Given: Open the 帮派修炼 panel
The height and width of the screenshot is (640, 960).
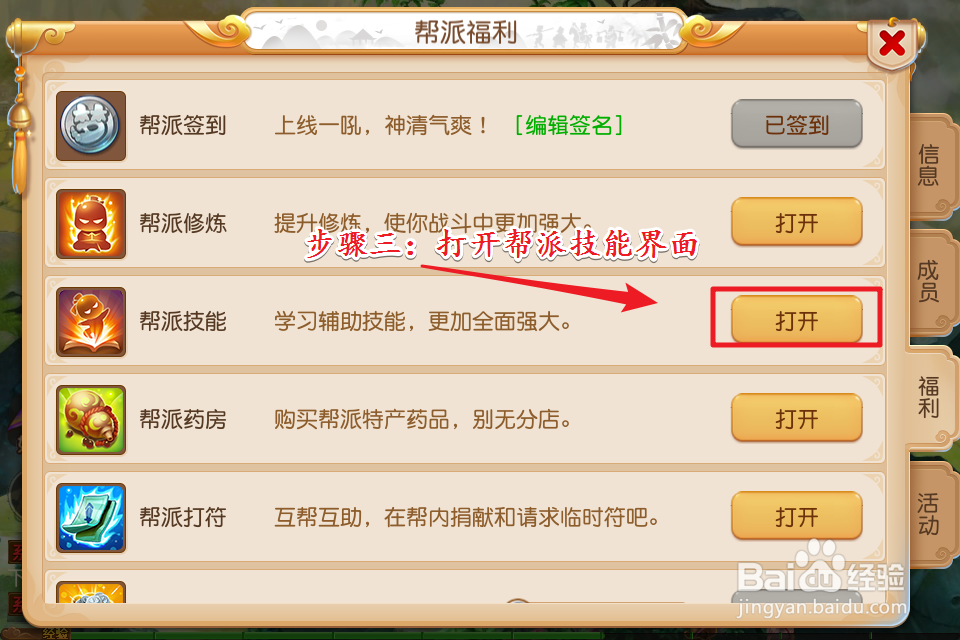Looking at the screenshot, I should pyautogui.click(x=797, y=222).
